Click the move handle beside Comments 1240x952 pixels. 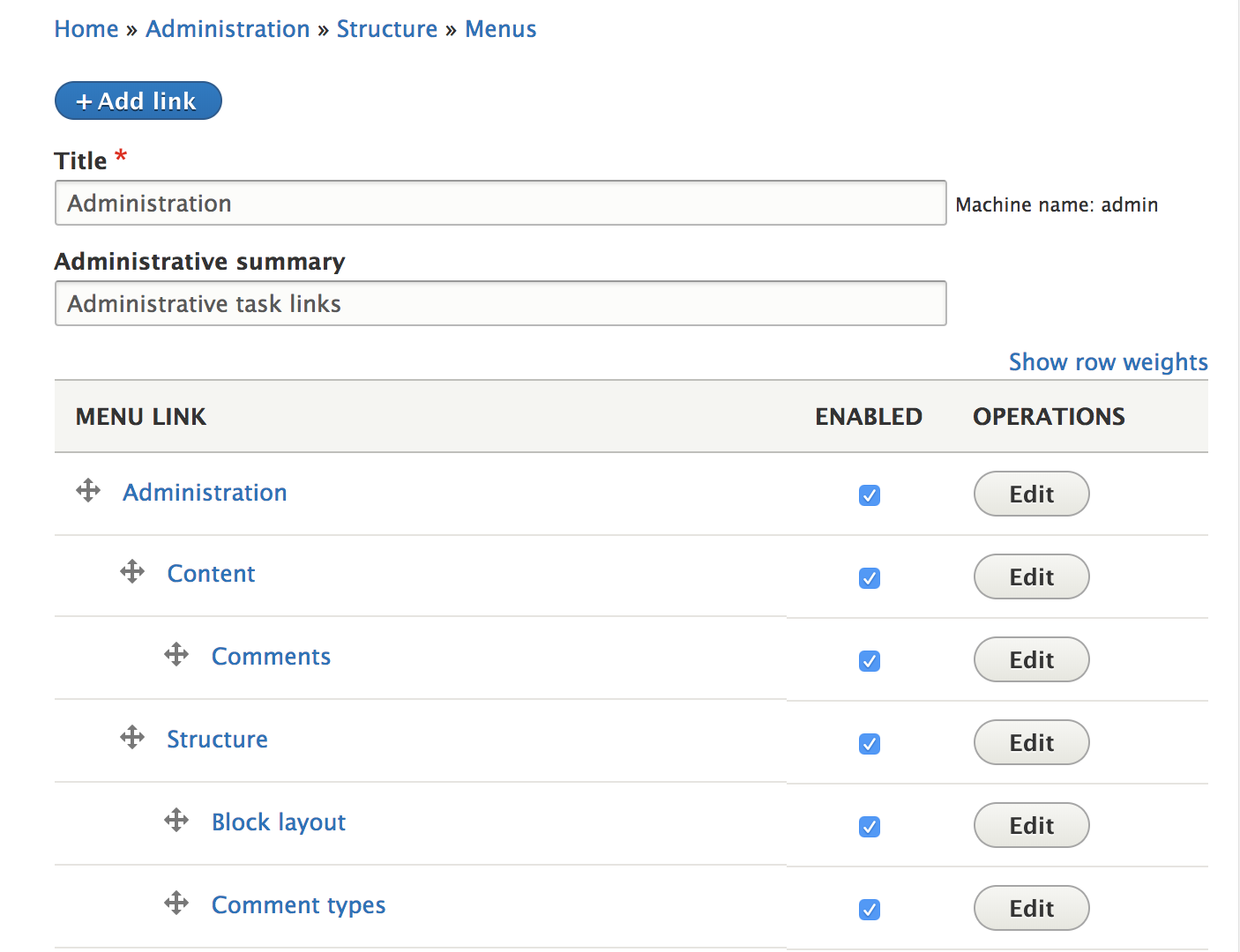(x=176, y=654)
